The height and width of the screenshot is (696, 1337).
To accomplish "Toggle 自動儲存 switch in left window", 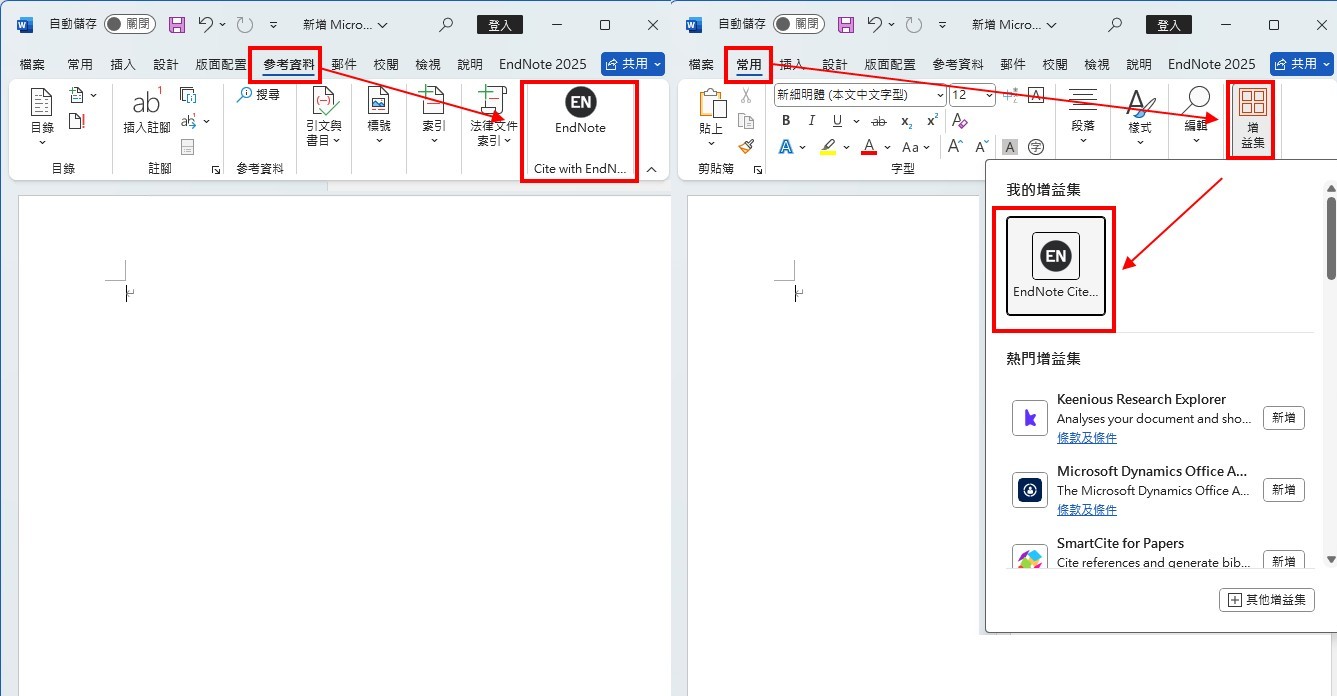I will coord(129,24).
